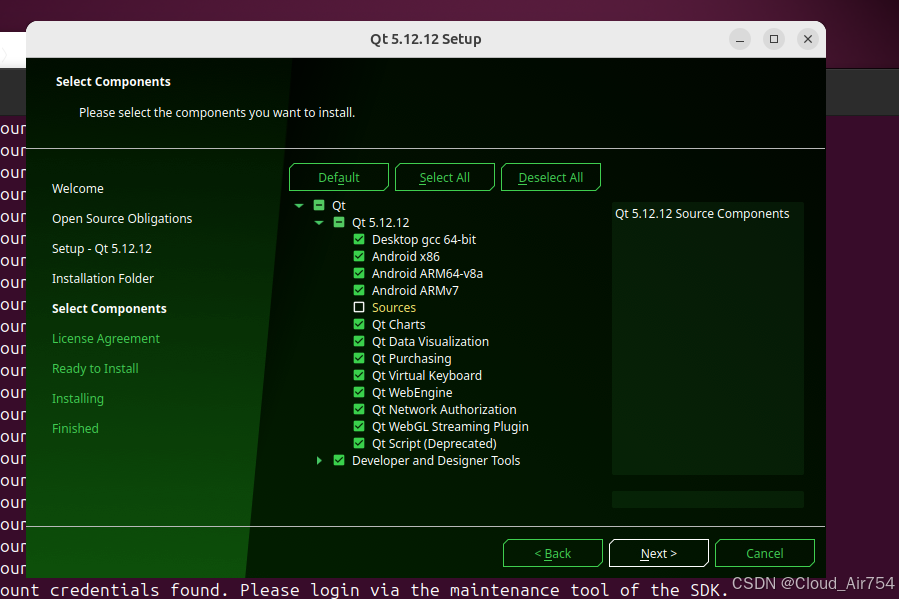Uncheck the Qt Network Authorization checkbox
The width and height of the screenshot is (899, 599).
click(359, 409)
